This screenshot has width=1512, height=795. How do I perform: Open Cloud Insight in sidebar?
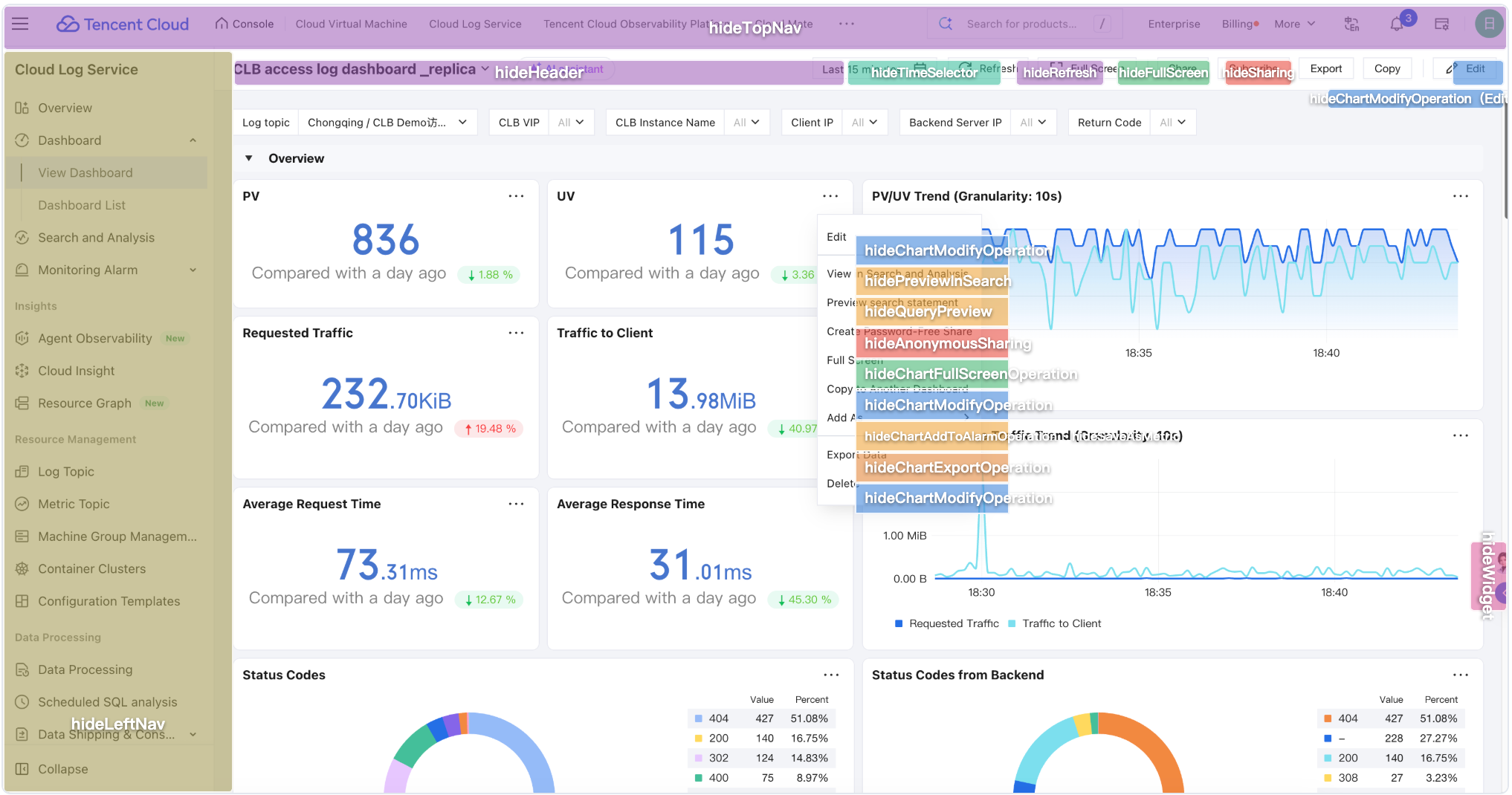click(76, 371)
